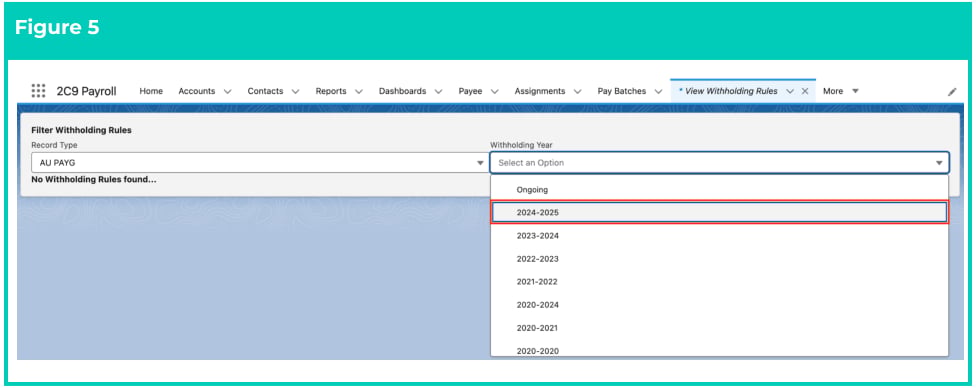Screen dimensions: 976x388
Task: Expand the Reports tab chevron
Action: [x=359, y=91]
